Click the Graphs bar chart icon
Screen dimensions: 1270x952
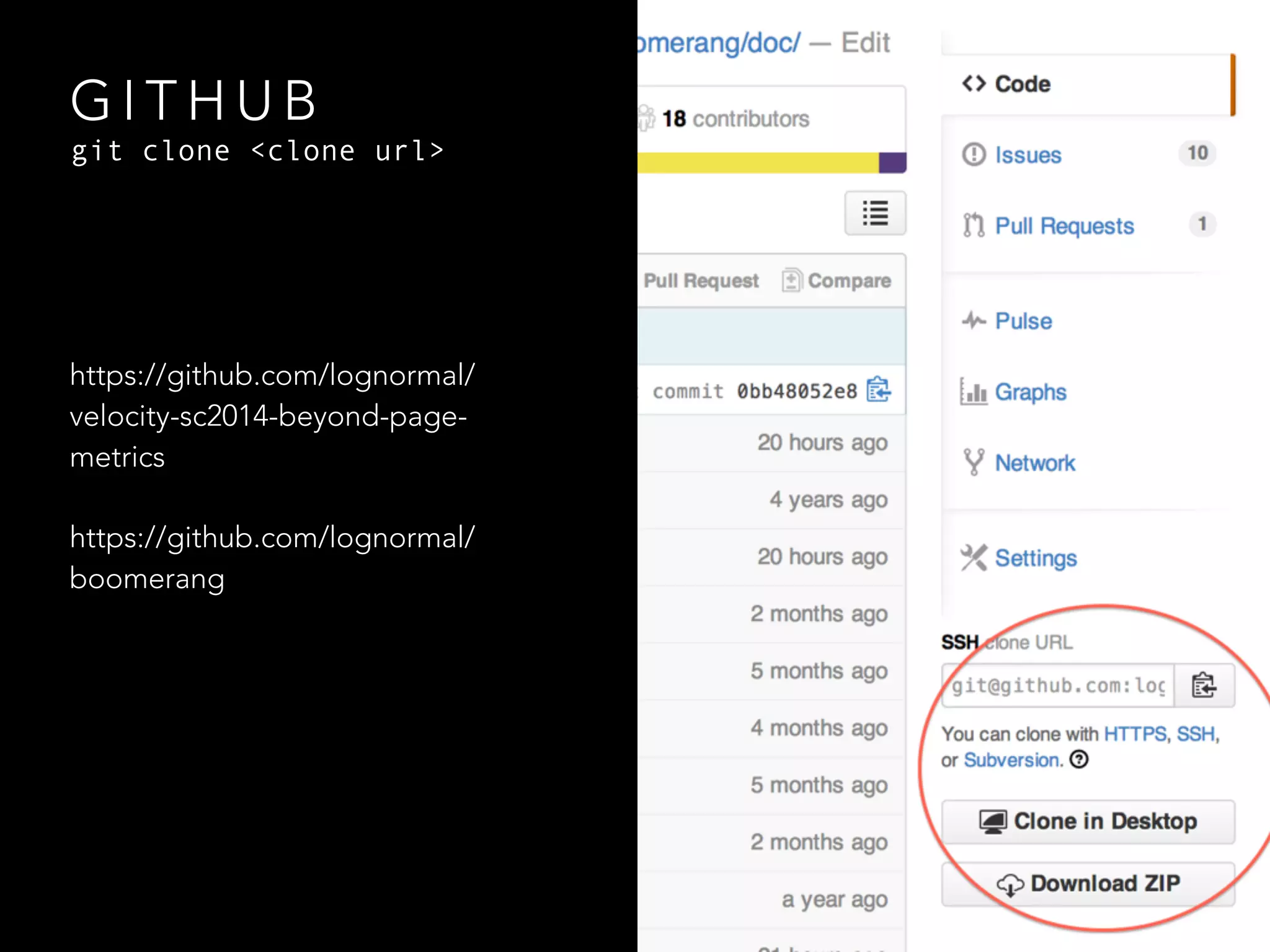(974, 391)
